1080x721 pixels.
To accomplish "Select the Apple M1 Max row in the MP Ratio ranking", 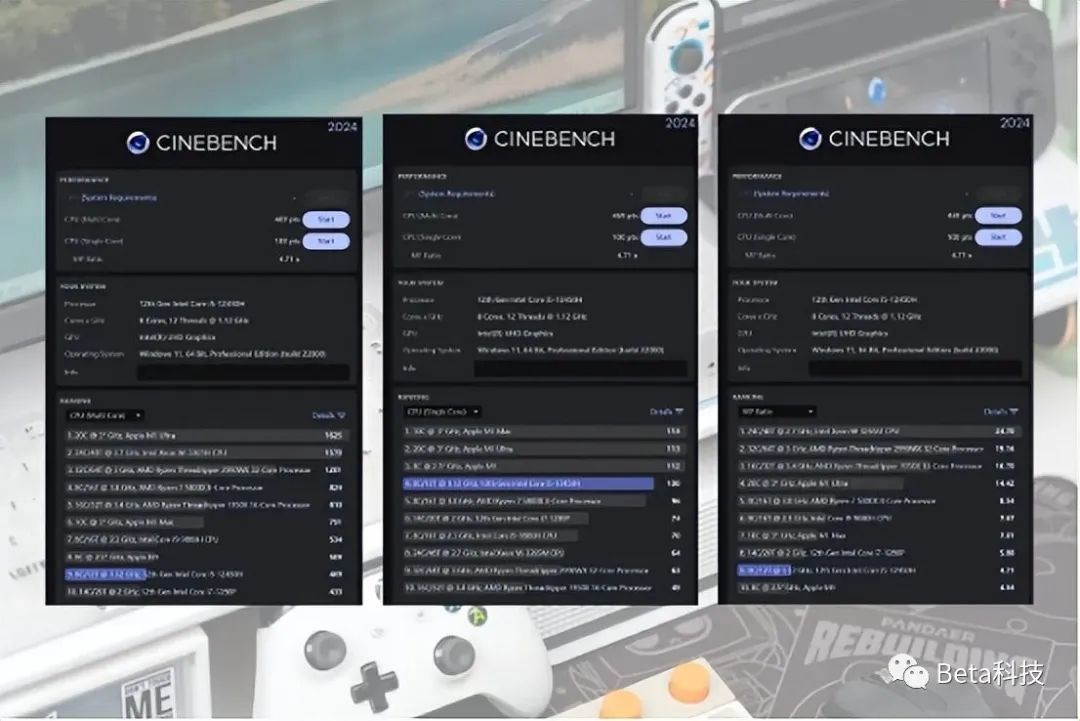I will [878, 536].
